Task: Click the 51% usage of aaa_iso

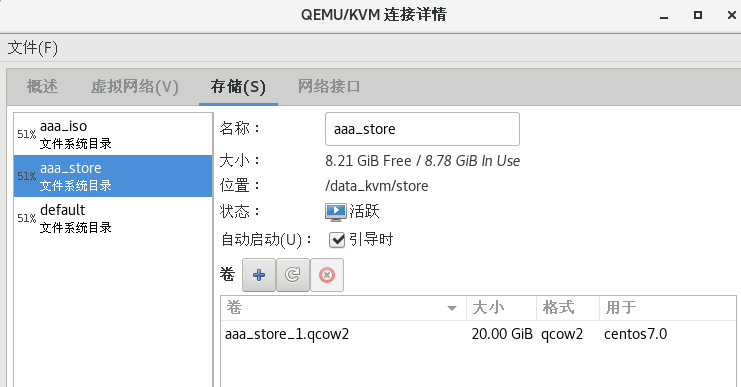Action: (x=26, y=134)
